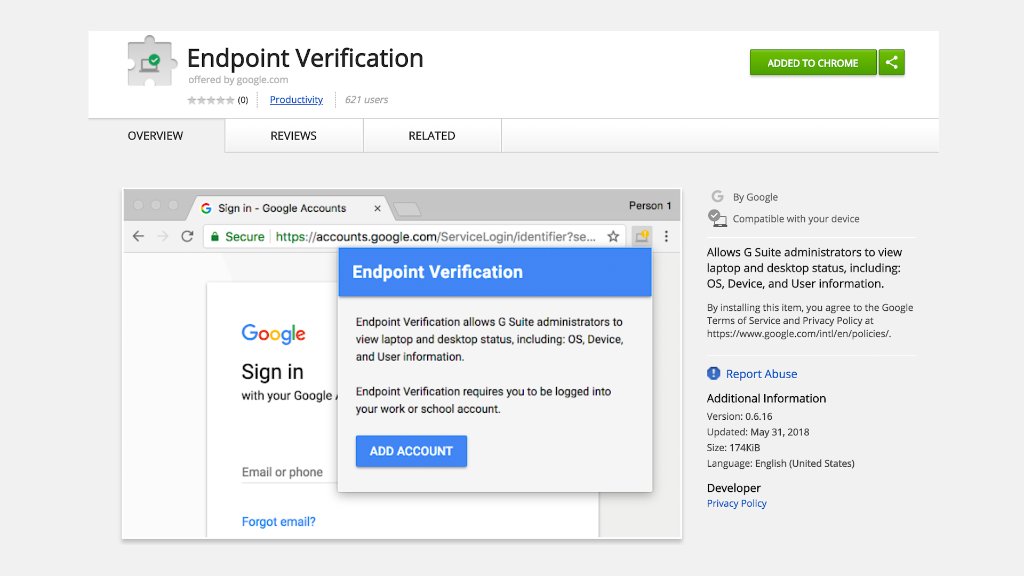This screenshot has width=1024, height=576.
Task: Open the Productivity category link
Action: (296, 99)
